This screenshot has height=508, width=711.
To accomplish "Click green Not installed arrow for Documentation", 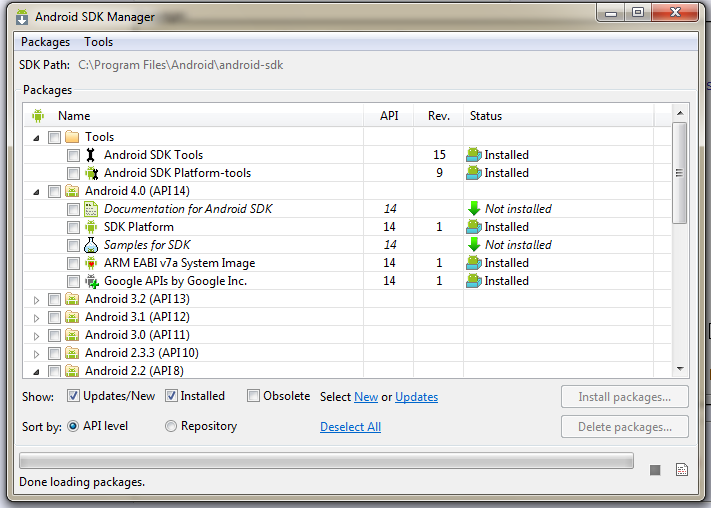I will [474, 209].
